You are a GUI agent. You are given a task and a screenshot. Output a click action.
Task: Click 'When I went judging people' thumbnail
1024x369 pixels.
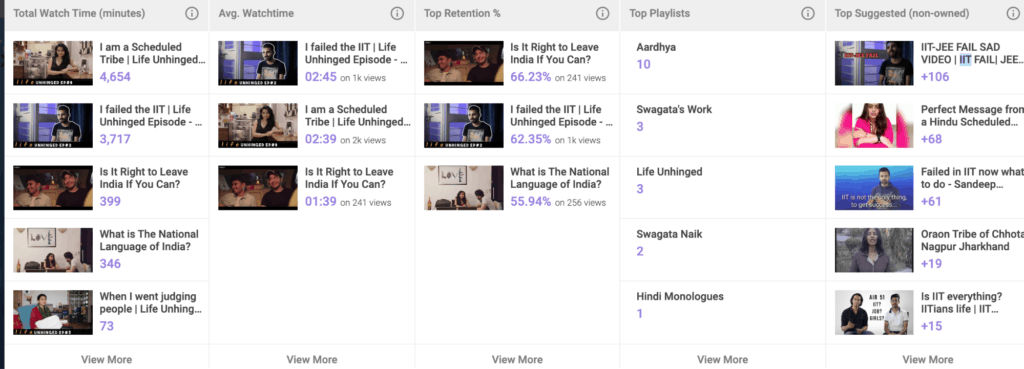pyautogui.click(x=53, y=312)
